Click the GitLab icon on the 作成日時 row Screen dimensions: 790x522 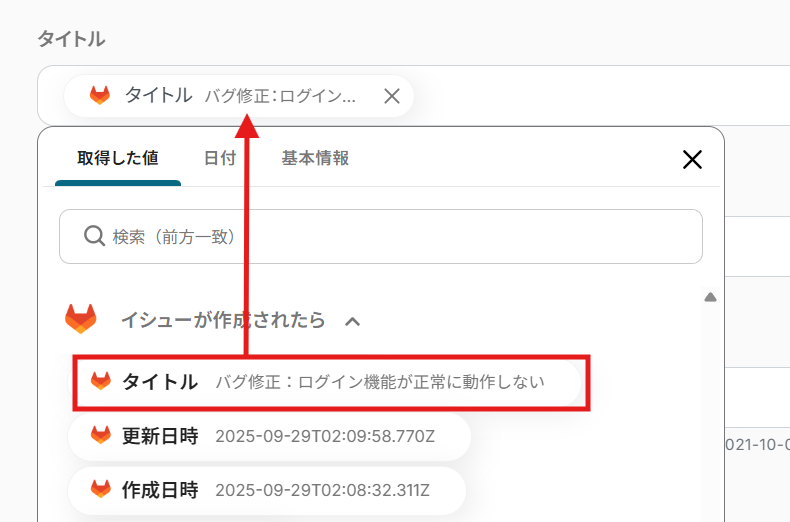tap(101, 490)
